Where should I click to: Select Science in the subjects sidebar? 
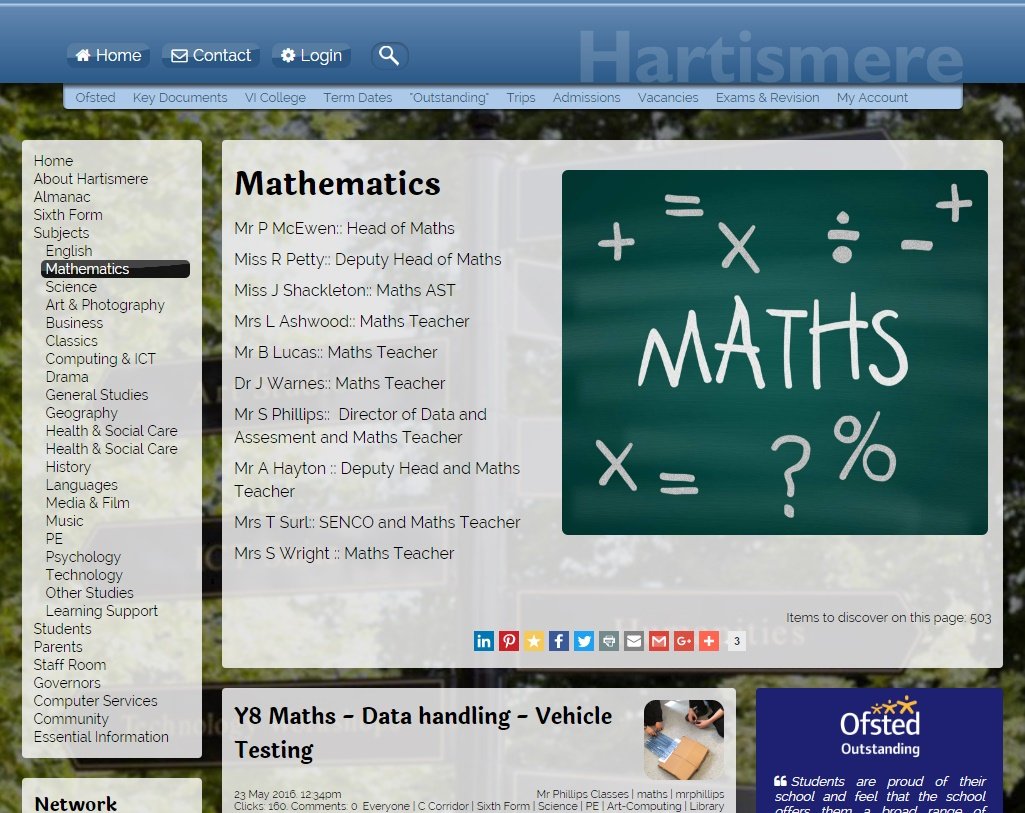click(71, 287)
